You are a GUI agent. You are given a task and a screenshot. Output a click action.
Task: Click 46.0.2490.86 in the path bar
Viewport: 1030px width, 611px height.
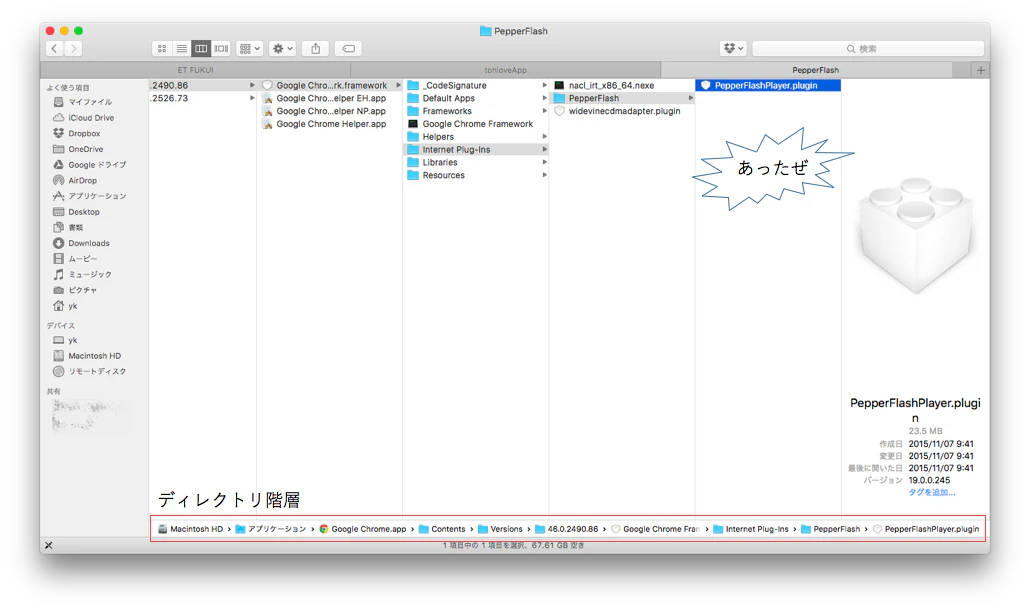pos(567,529)
